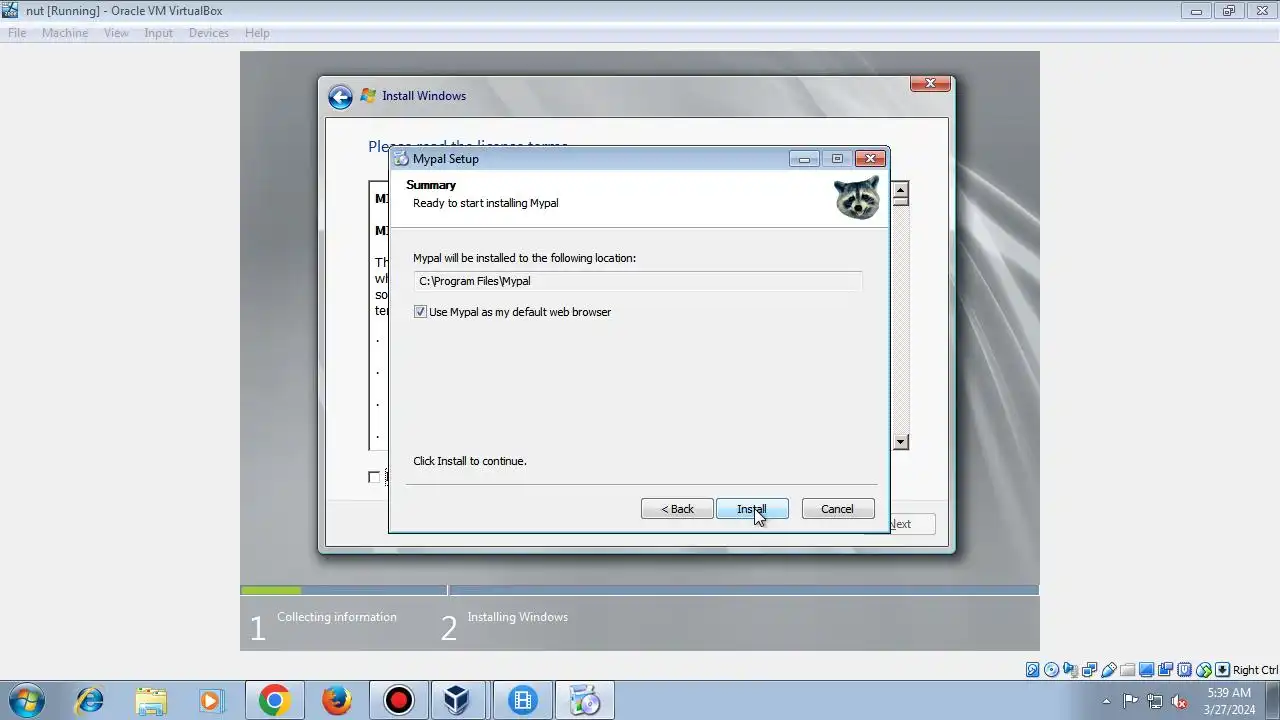Click the Right Ctrl host key label

click(1255, 670)
